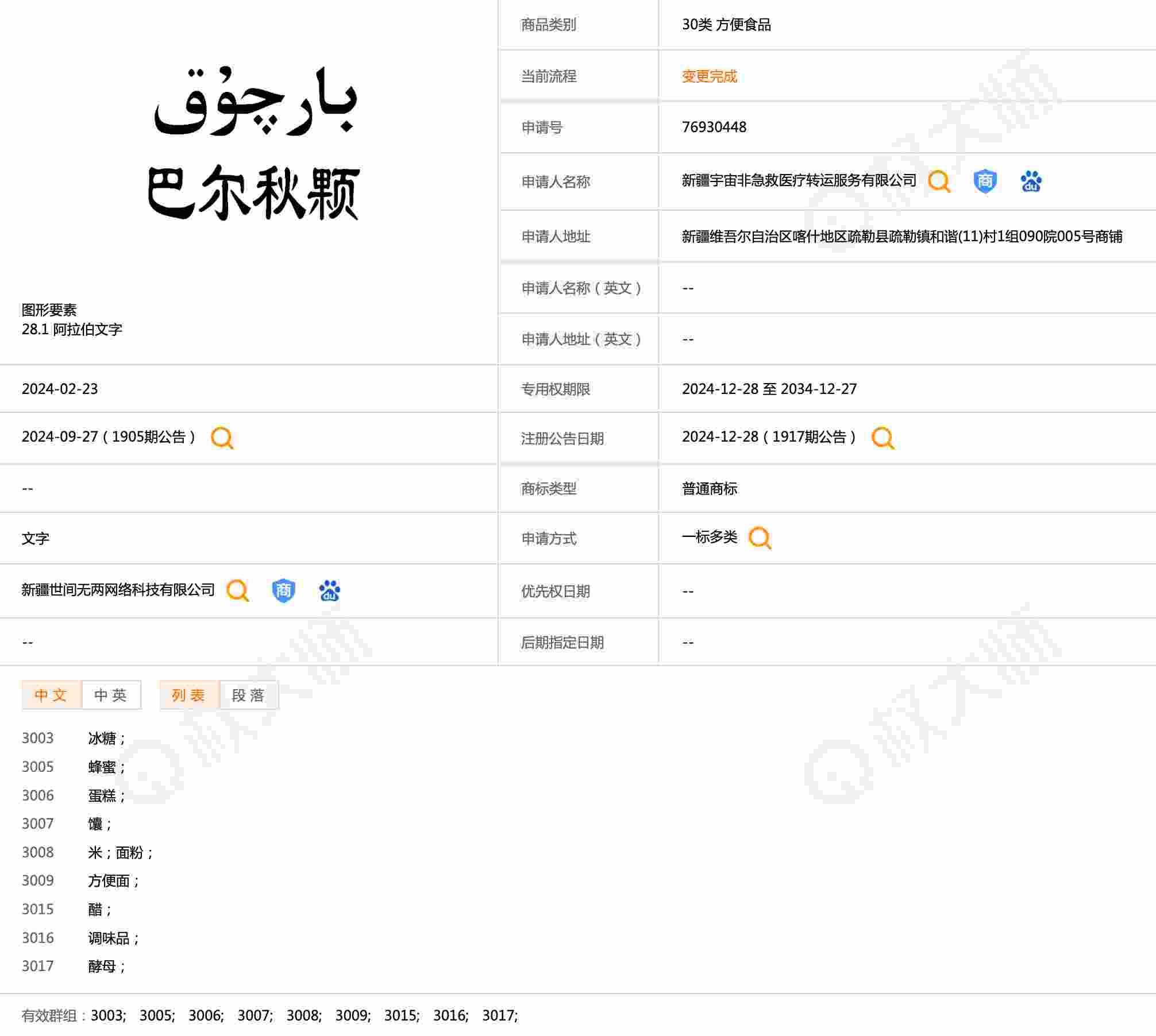Click search icon beside 一标多类
The image size is (1156, 1036).
click(760, 538)
